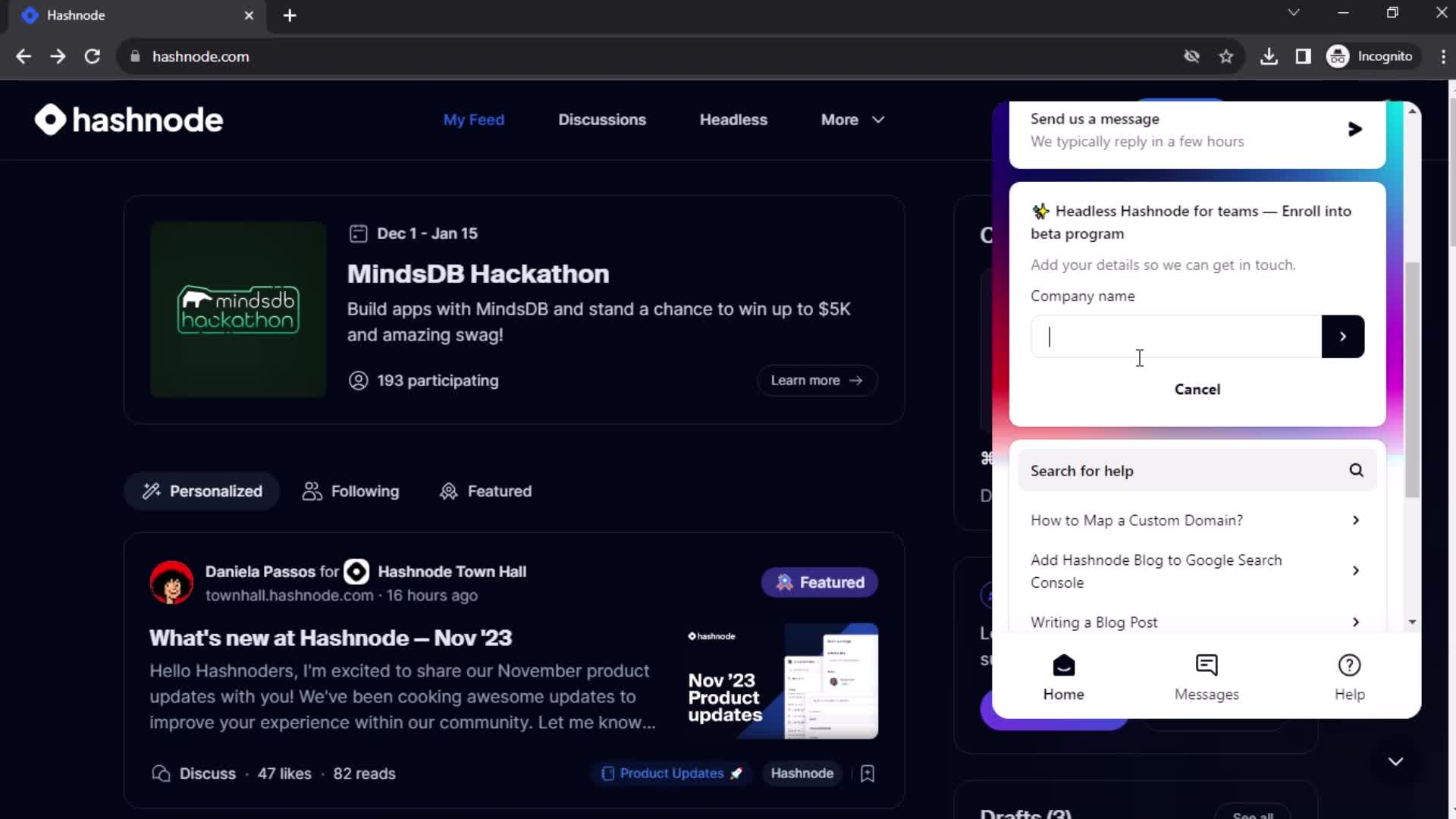Select the Following feed tab toggle

click(350, 491)
